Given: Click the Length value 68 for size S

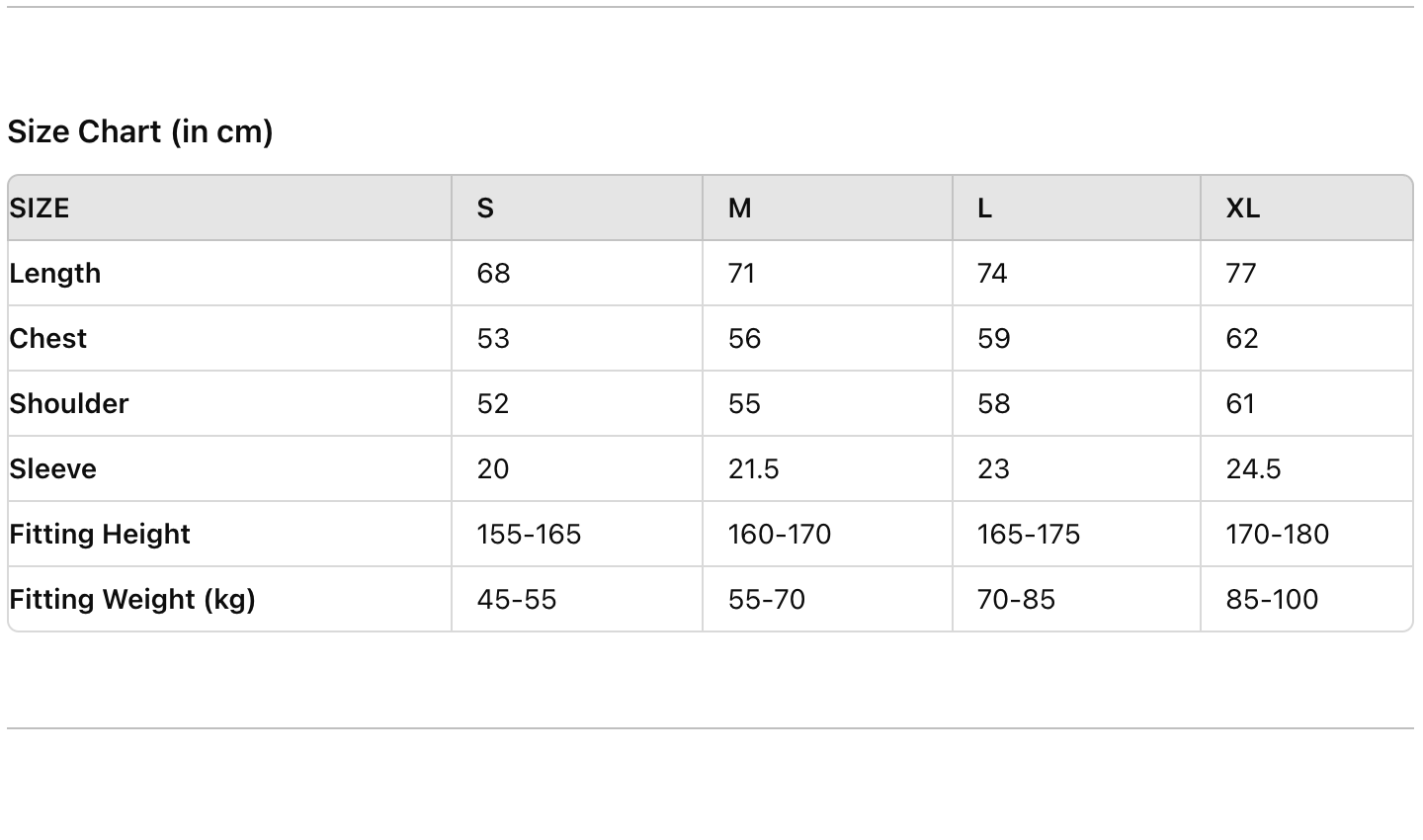Looking at the screenshot, I should (493, 273).
